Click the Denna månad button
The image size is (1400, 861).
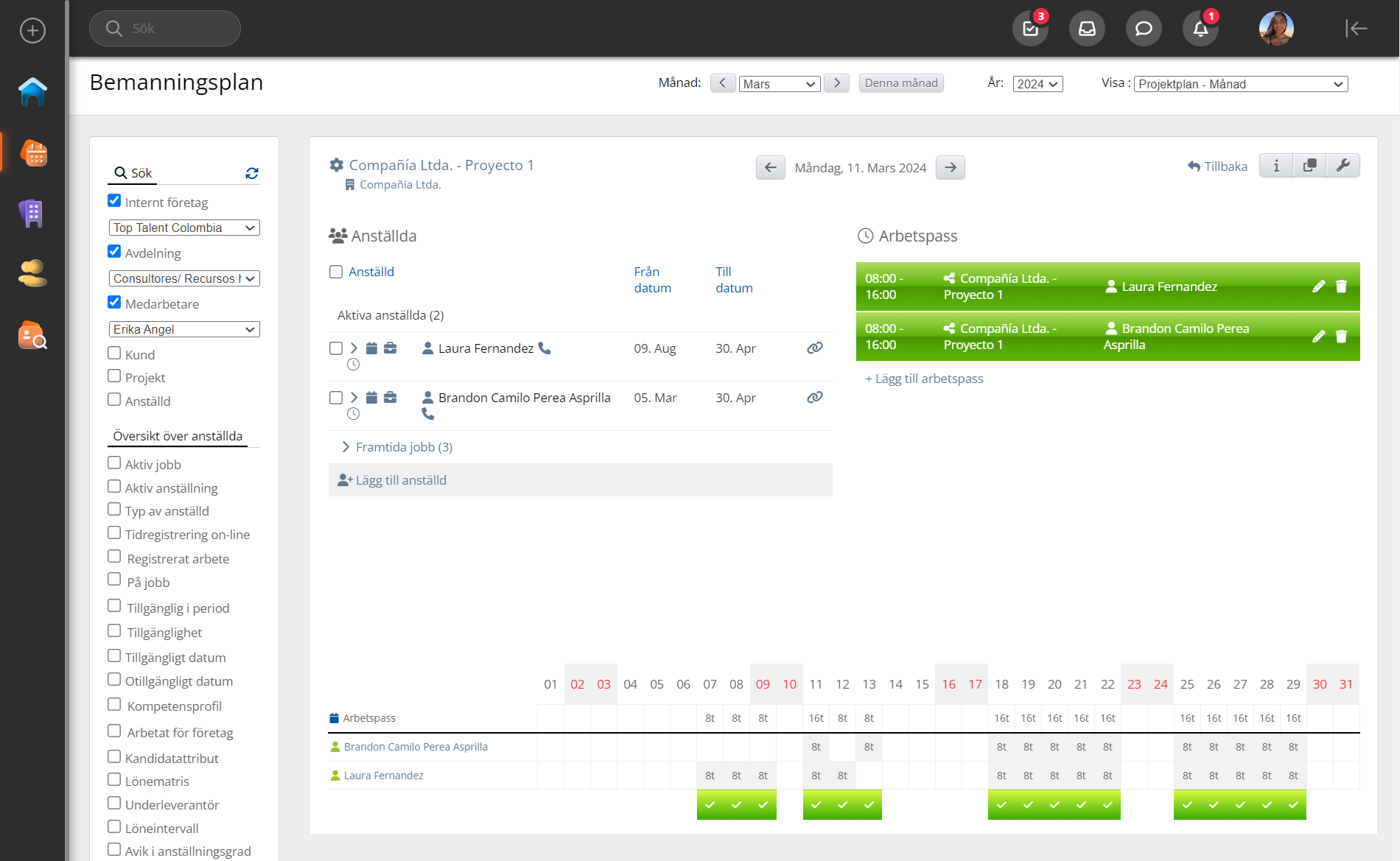pos(900,83)
